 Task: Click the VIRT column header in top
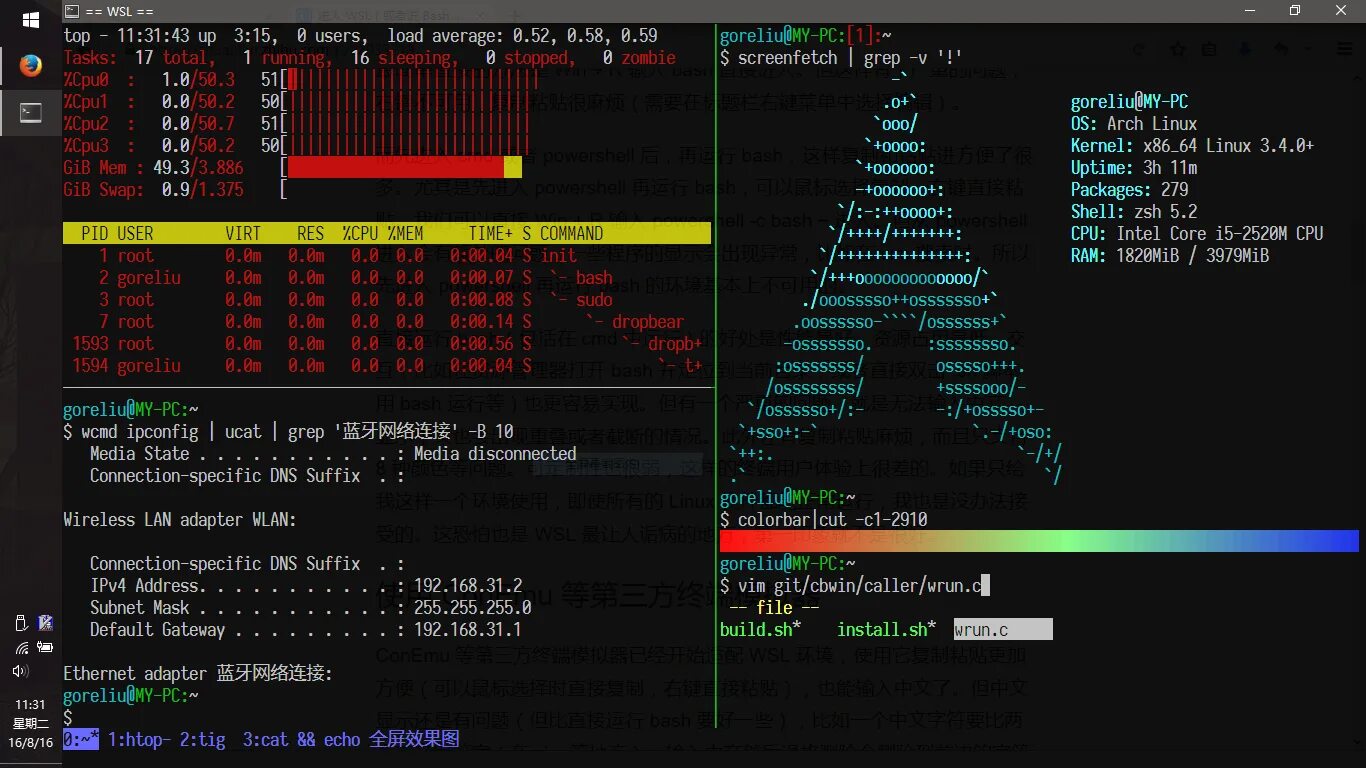[x=243, y=233]
